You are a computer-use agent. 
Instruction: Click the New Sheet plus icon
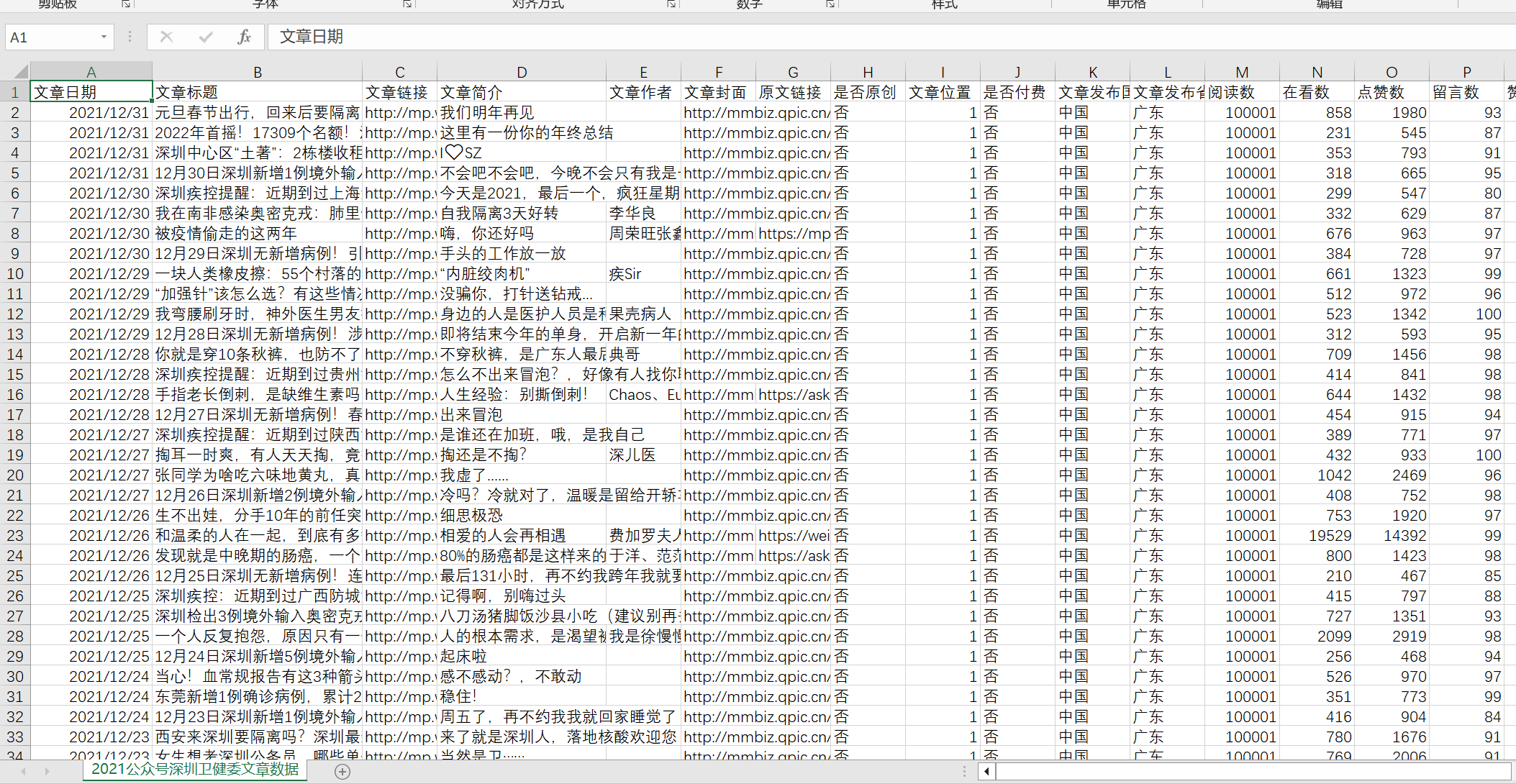[342, 771]
